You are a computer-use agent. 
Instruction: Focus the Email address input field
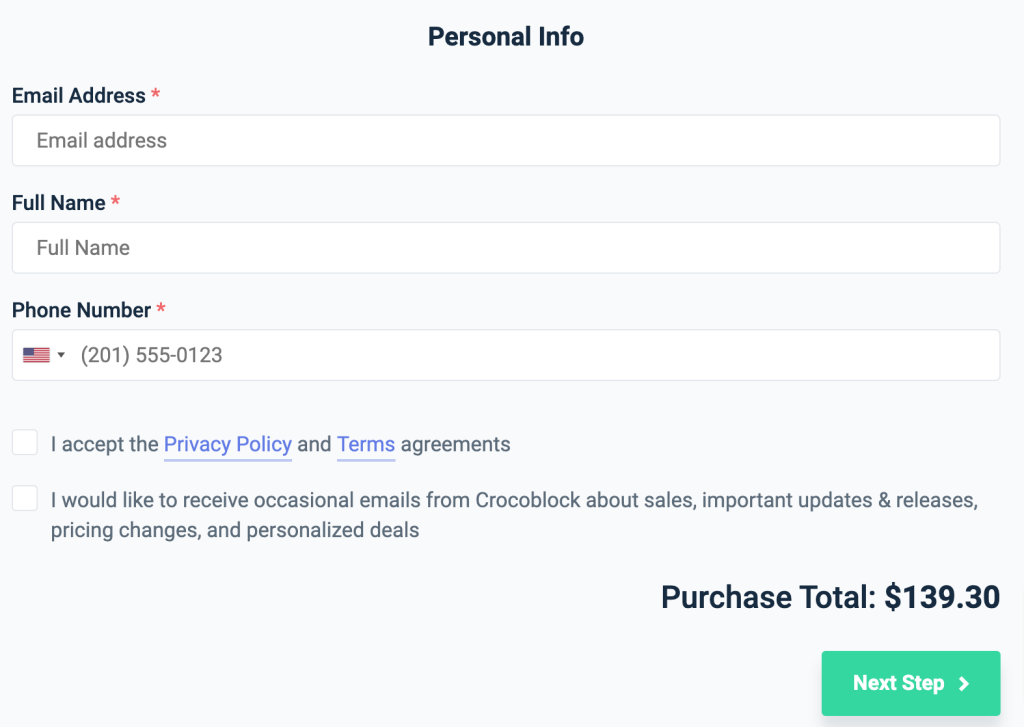[505, 140]
